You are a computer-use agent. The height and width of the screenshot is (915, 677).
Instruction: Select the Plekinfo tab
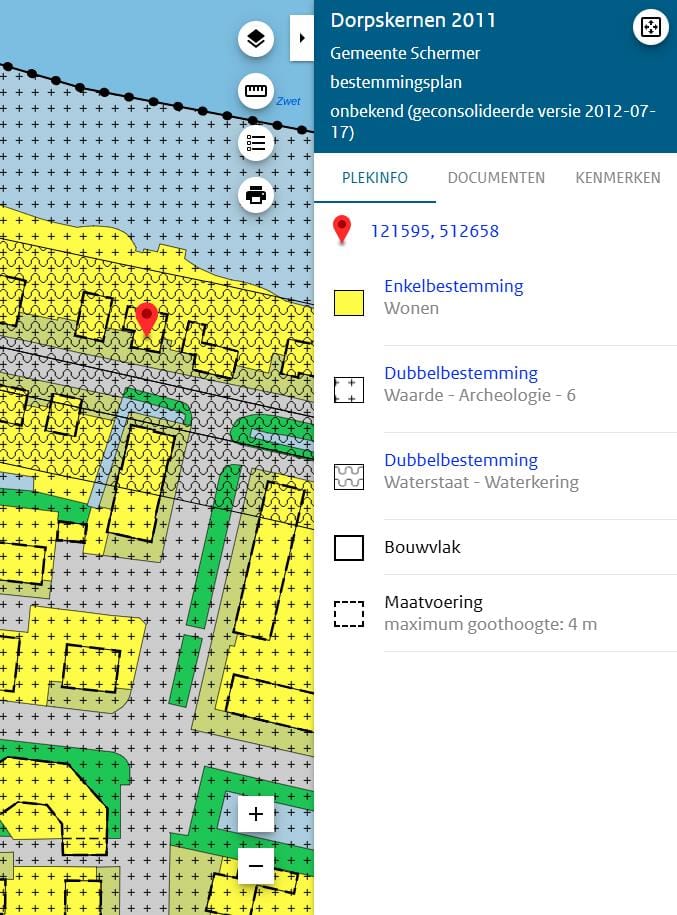(x=375, y=178)
